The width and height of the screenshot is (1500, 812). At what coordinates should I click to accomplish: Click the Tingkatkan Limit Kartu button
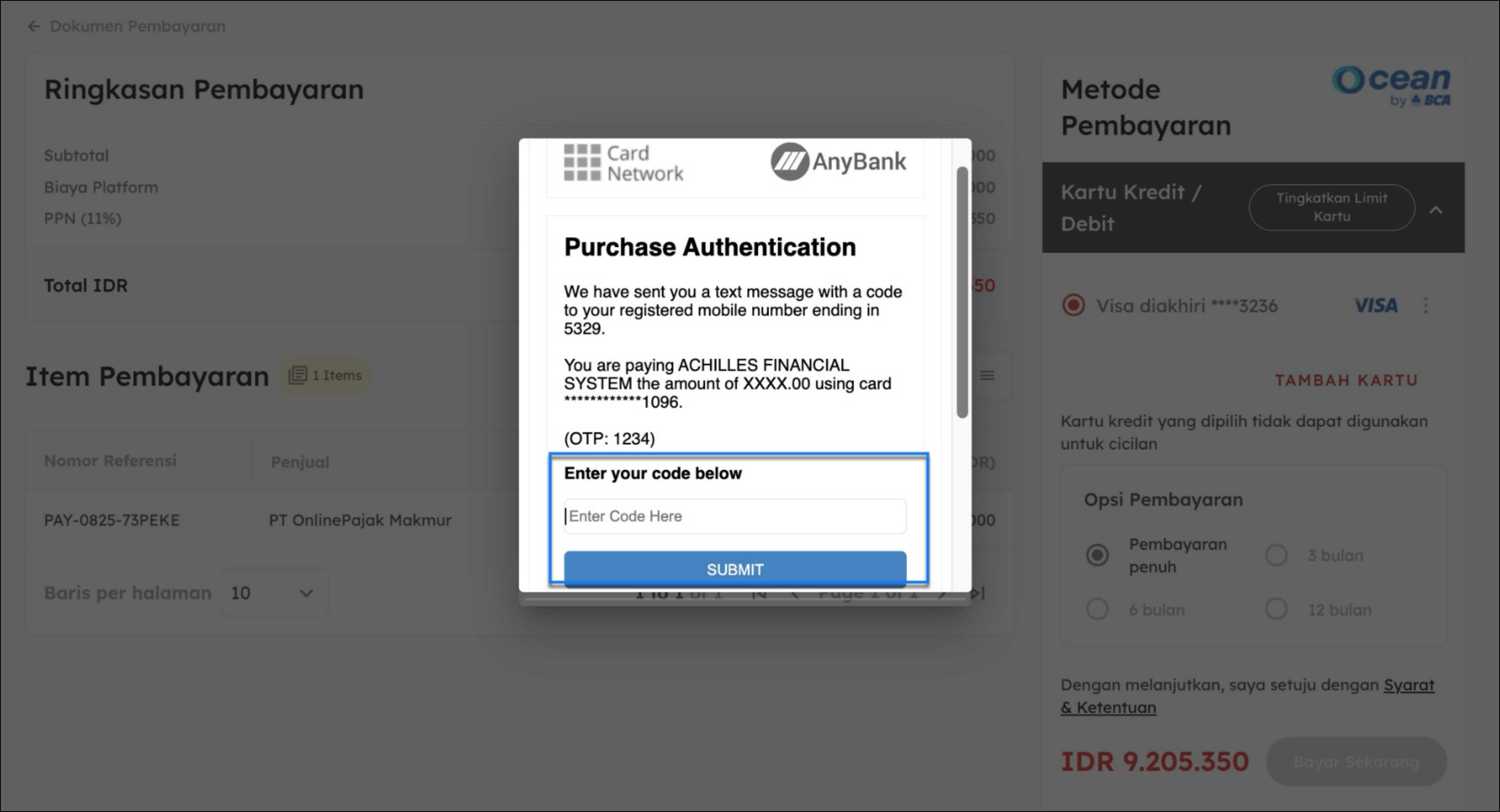[x=1331, y=207]
